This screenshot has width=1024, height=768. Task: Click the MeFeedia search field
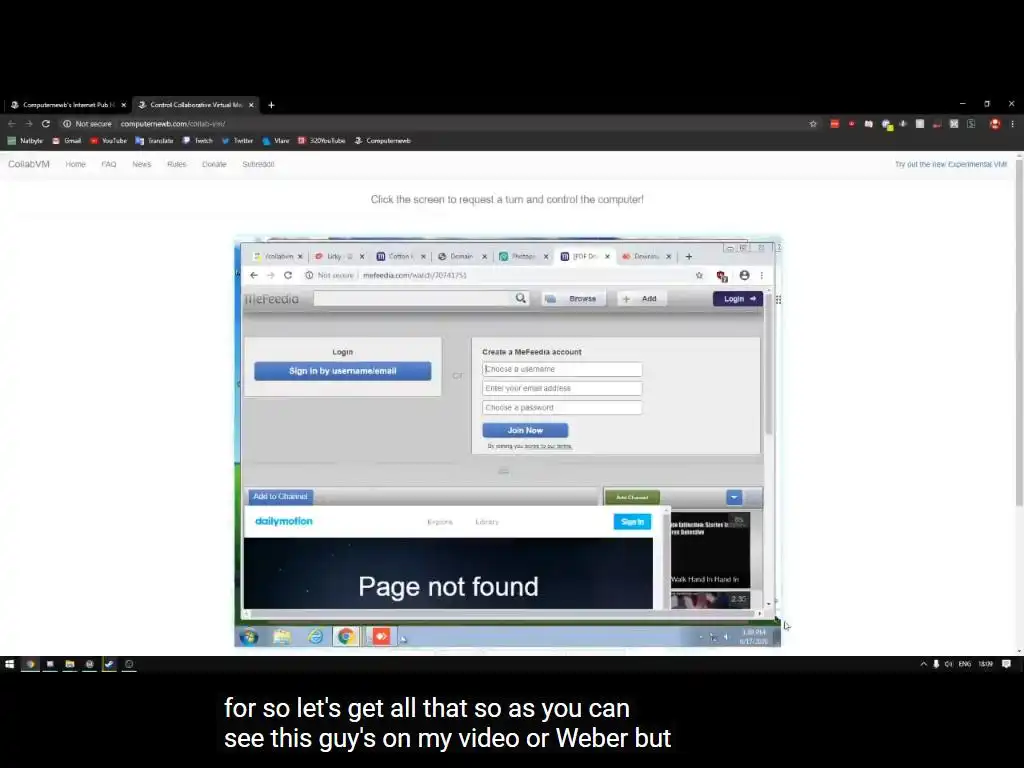point(414,298)
